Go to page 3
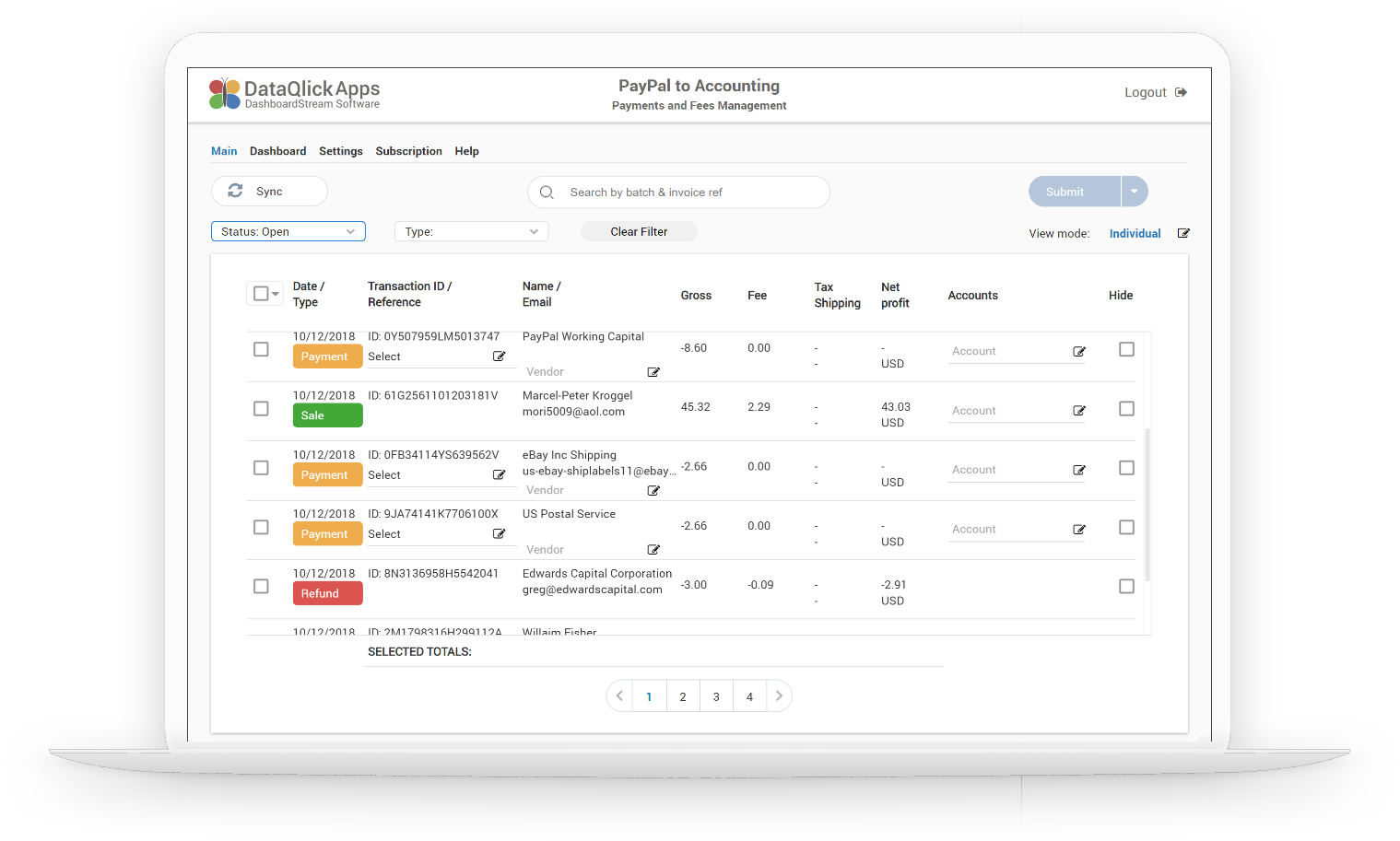 [716, 696]
